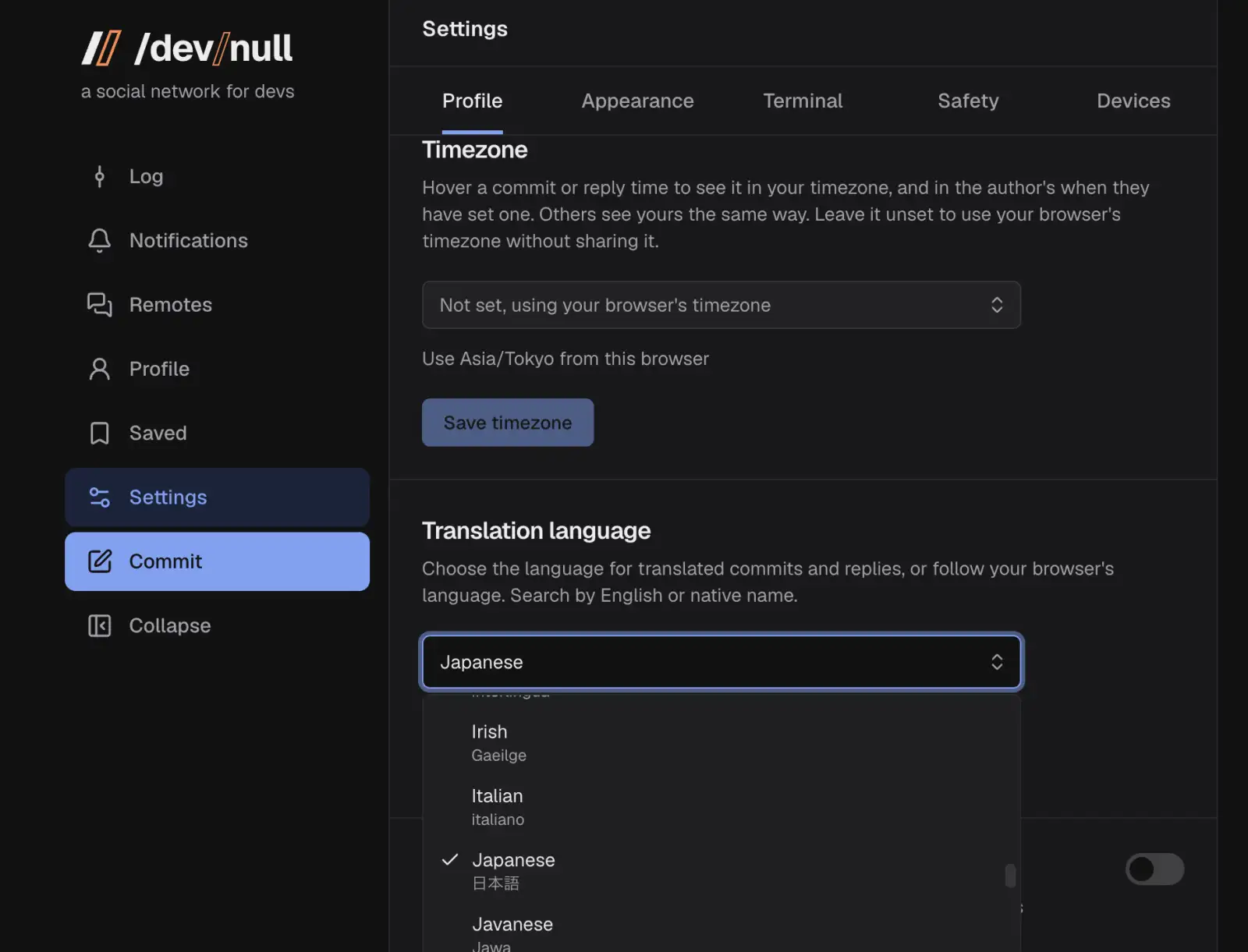1248x952 pixels.
Task: Go to Remotes in the sidebar
Action: (217, 305)
